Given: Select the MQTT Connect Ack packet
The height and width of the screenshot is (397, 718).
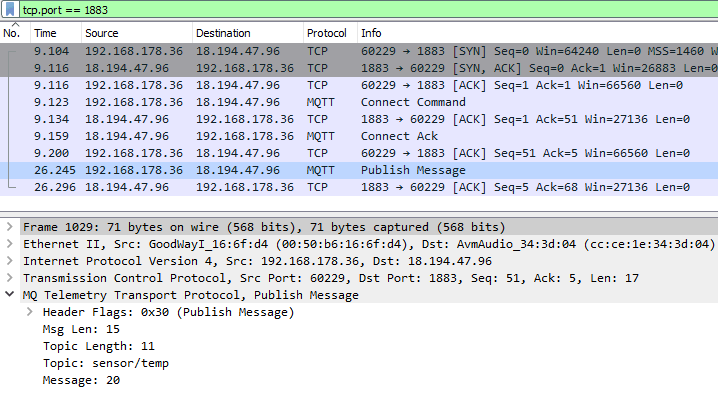Looking at the screenshot, I should [x=359, y=136].
